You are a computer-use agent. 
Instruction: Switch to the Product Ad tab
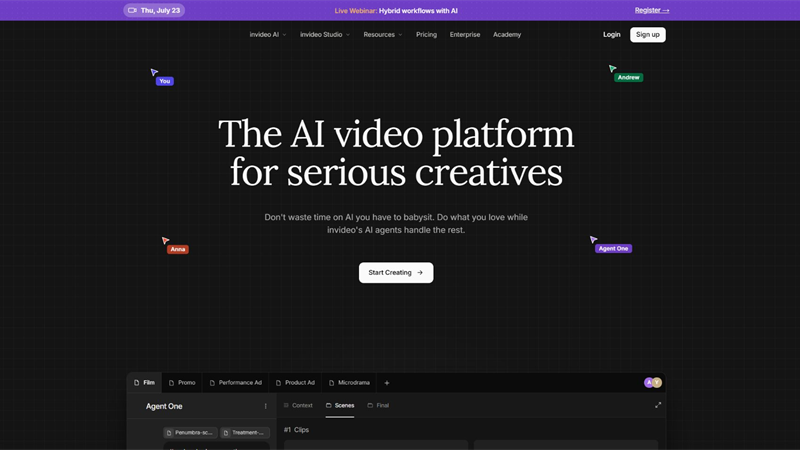tap(295, 383)
